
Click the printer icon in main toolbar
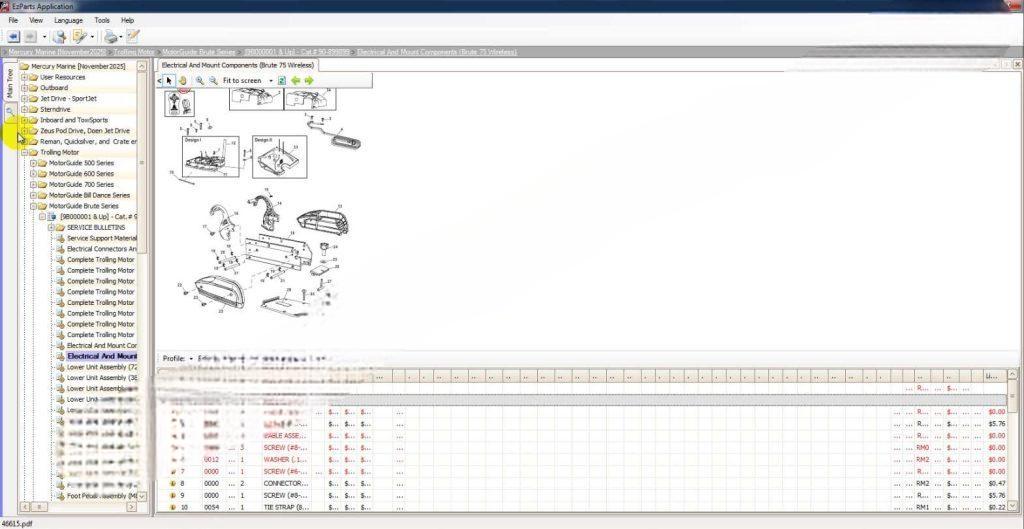tap(110, 36)
